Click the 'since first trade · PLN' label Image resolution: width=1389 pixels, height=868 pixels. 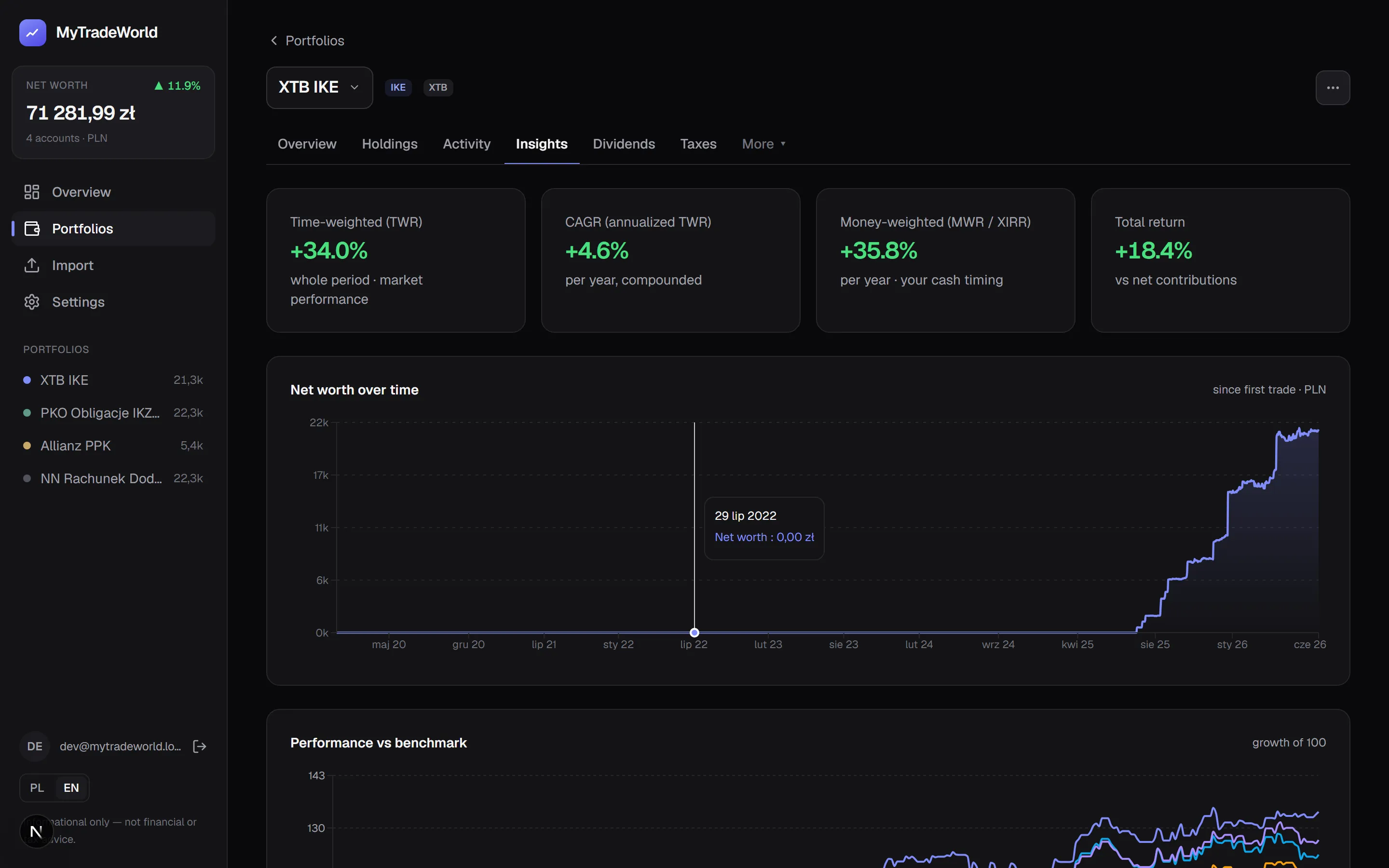1269,390
